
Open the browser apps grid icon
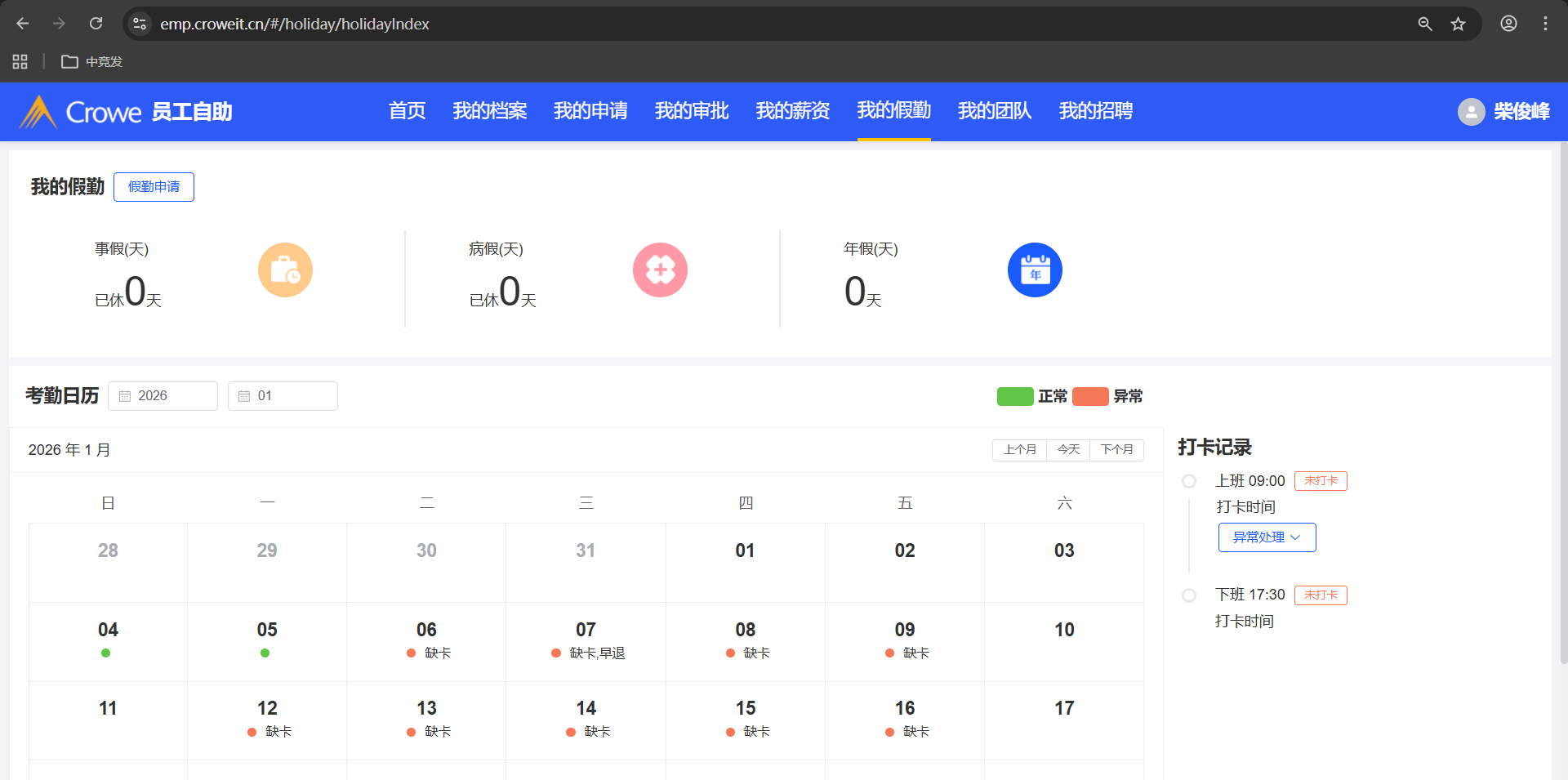(x=20, y=62)
